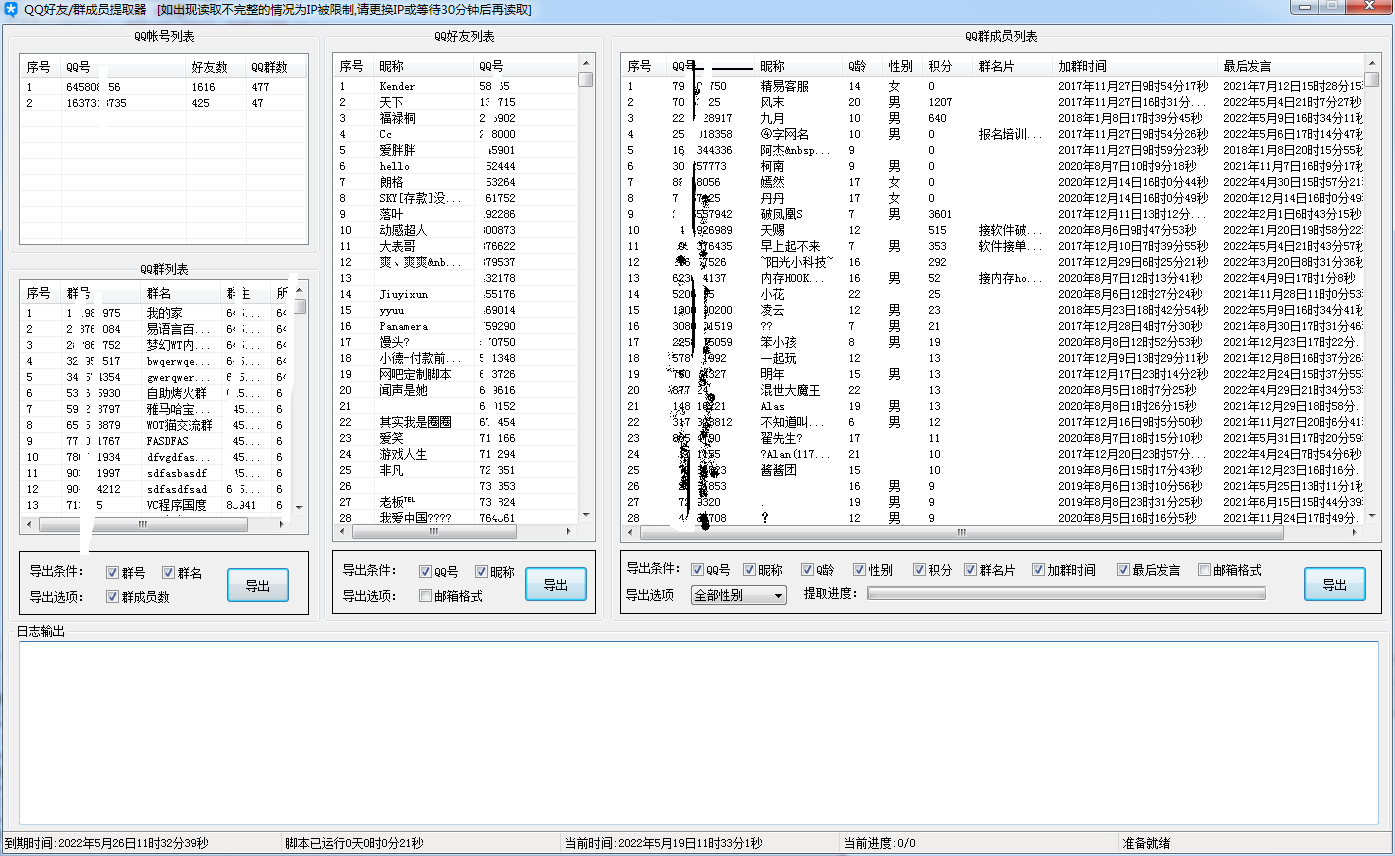This screenshot has width=1395, height=856.
Task: Select member 精易客服 in member list
Action: click(994, 86)
